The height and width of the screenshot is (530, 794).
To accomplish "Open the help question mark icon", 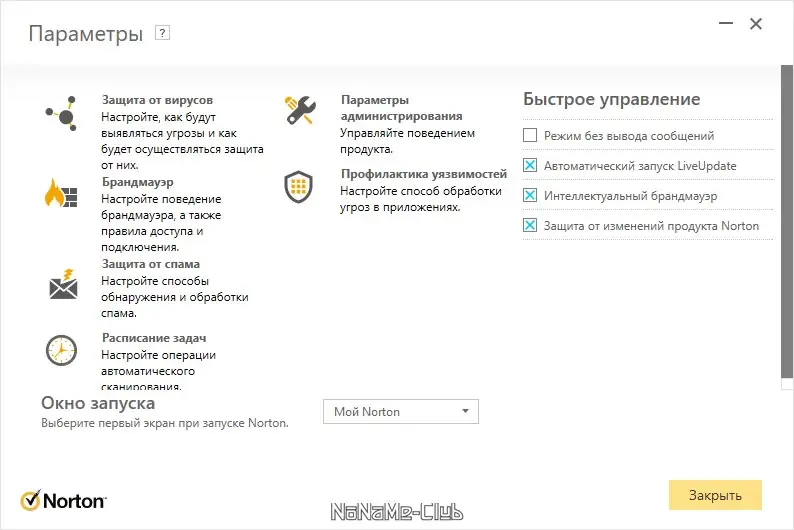I will point(162,33).
